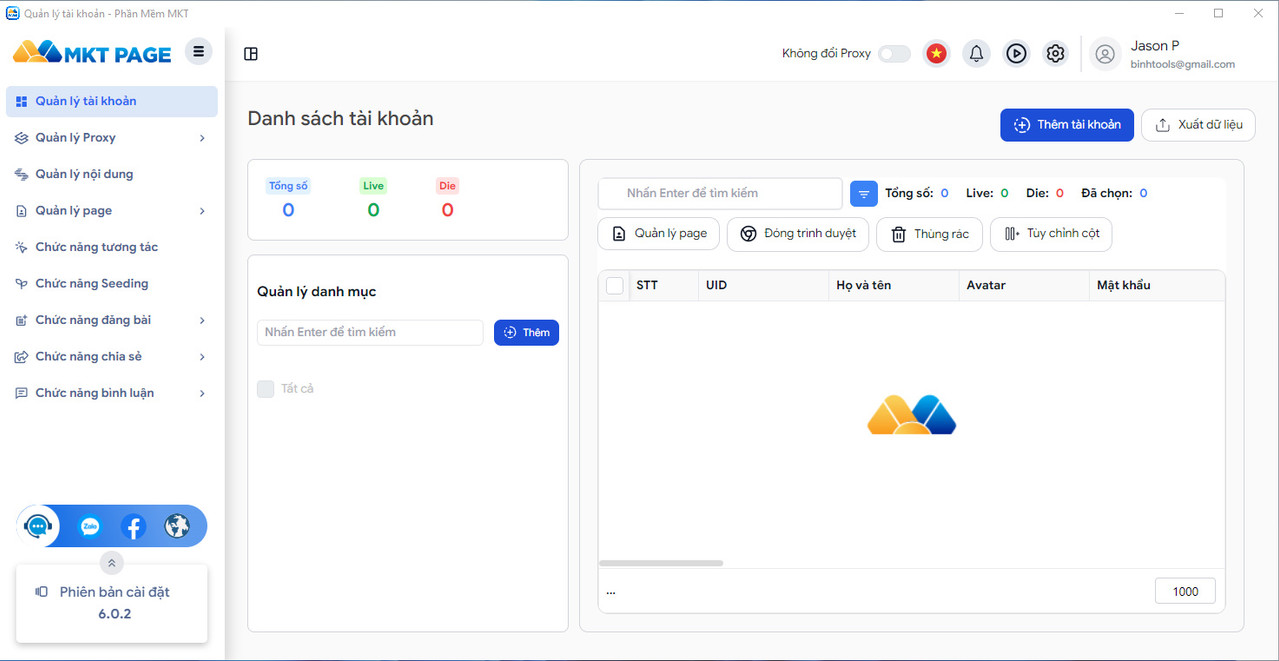The image size is (1279, 661).
Task: Focus the category search input field
Action: [x=370, y=333]
